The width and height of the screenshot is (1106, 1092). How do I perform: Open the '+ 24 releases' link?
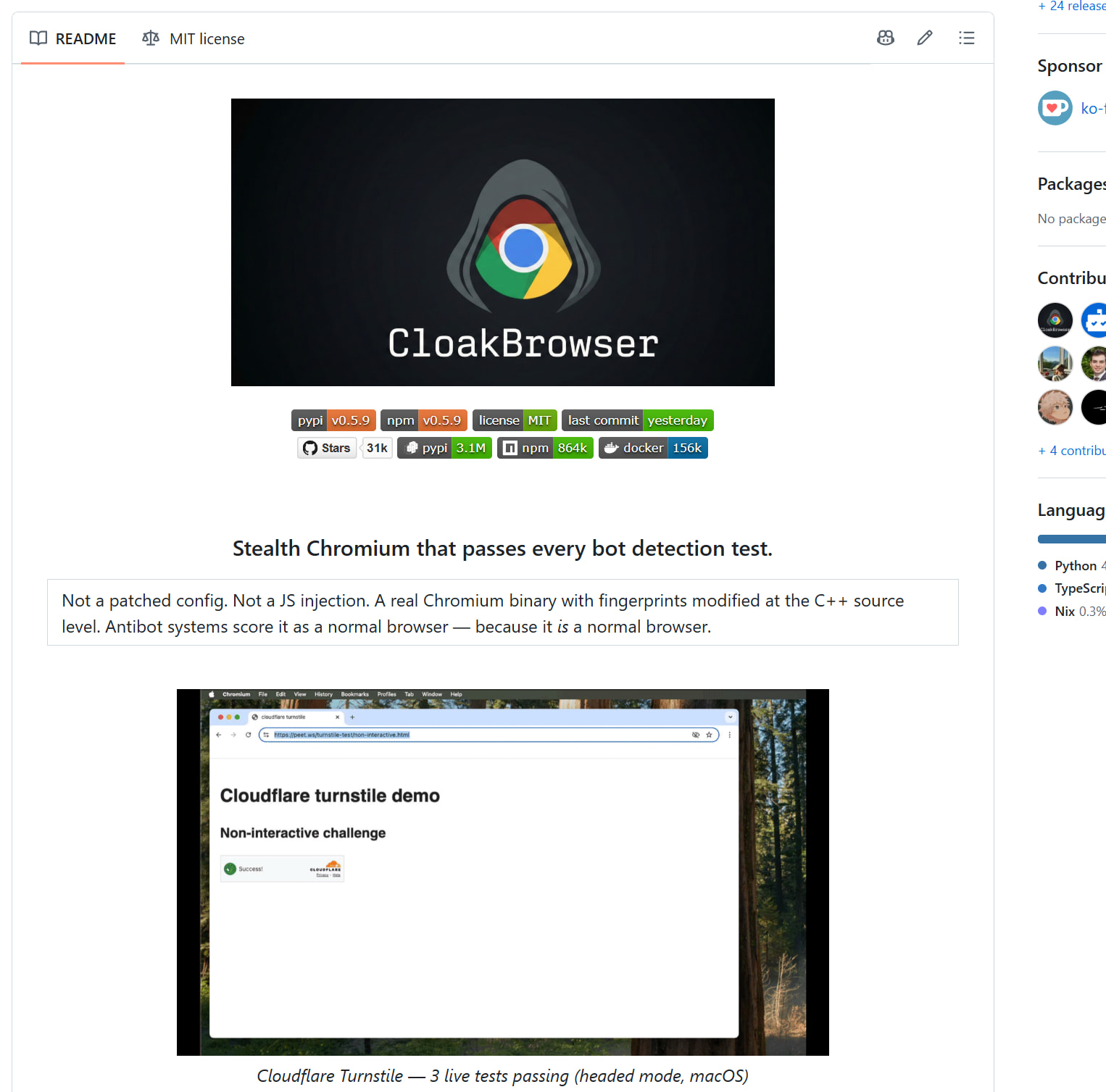(x=1072, y=6)
